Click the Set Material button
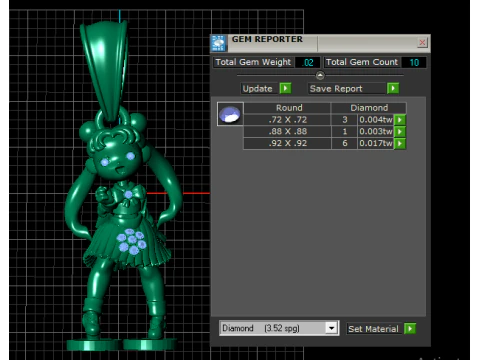 pos(374,329)
